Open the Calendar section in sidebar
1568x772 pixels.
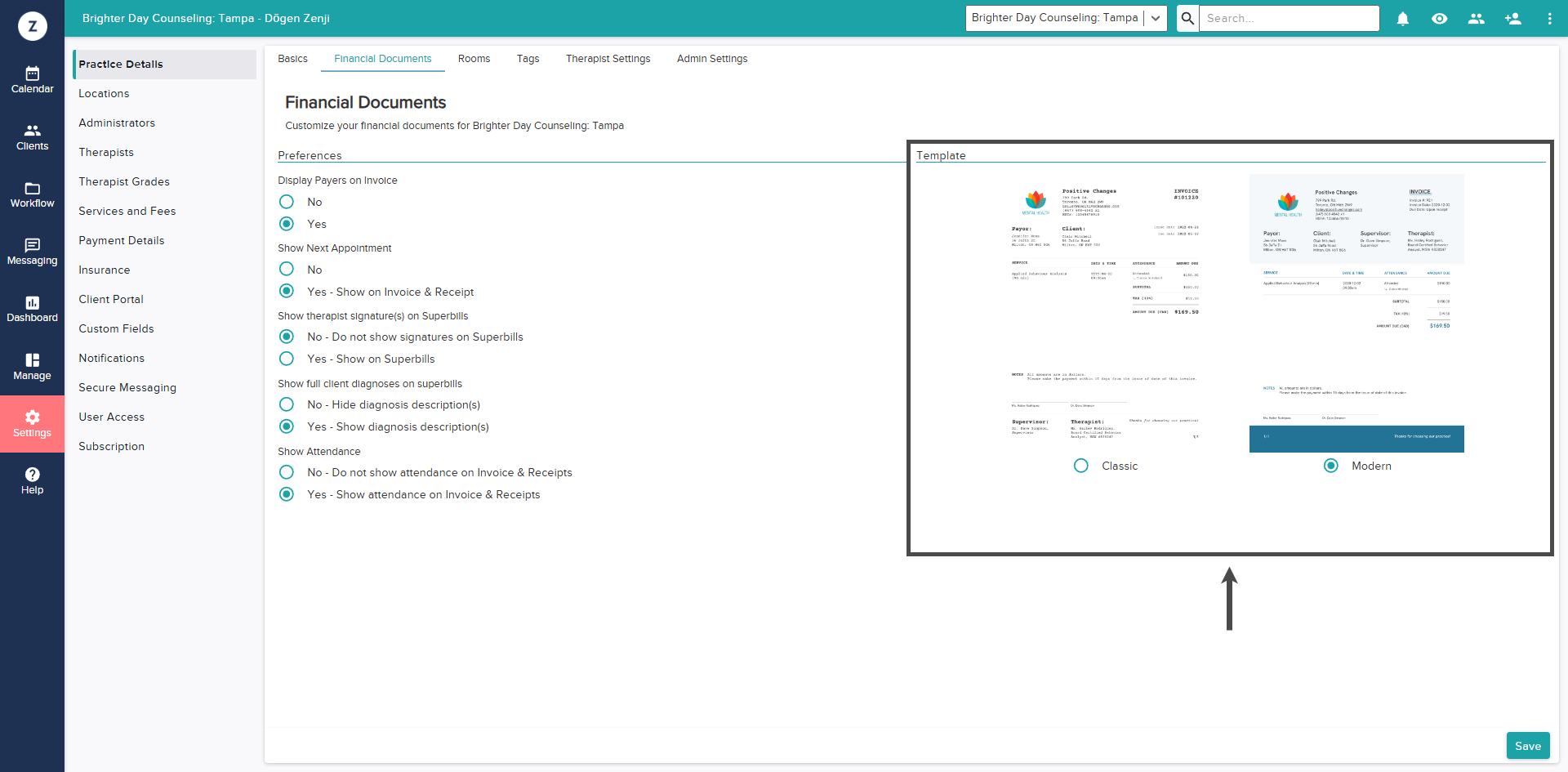click(32, 80)
